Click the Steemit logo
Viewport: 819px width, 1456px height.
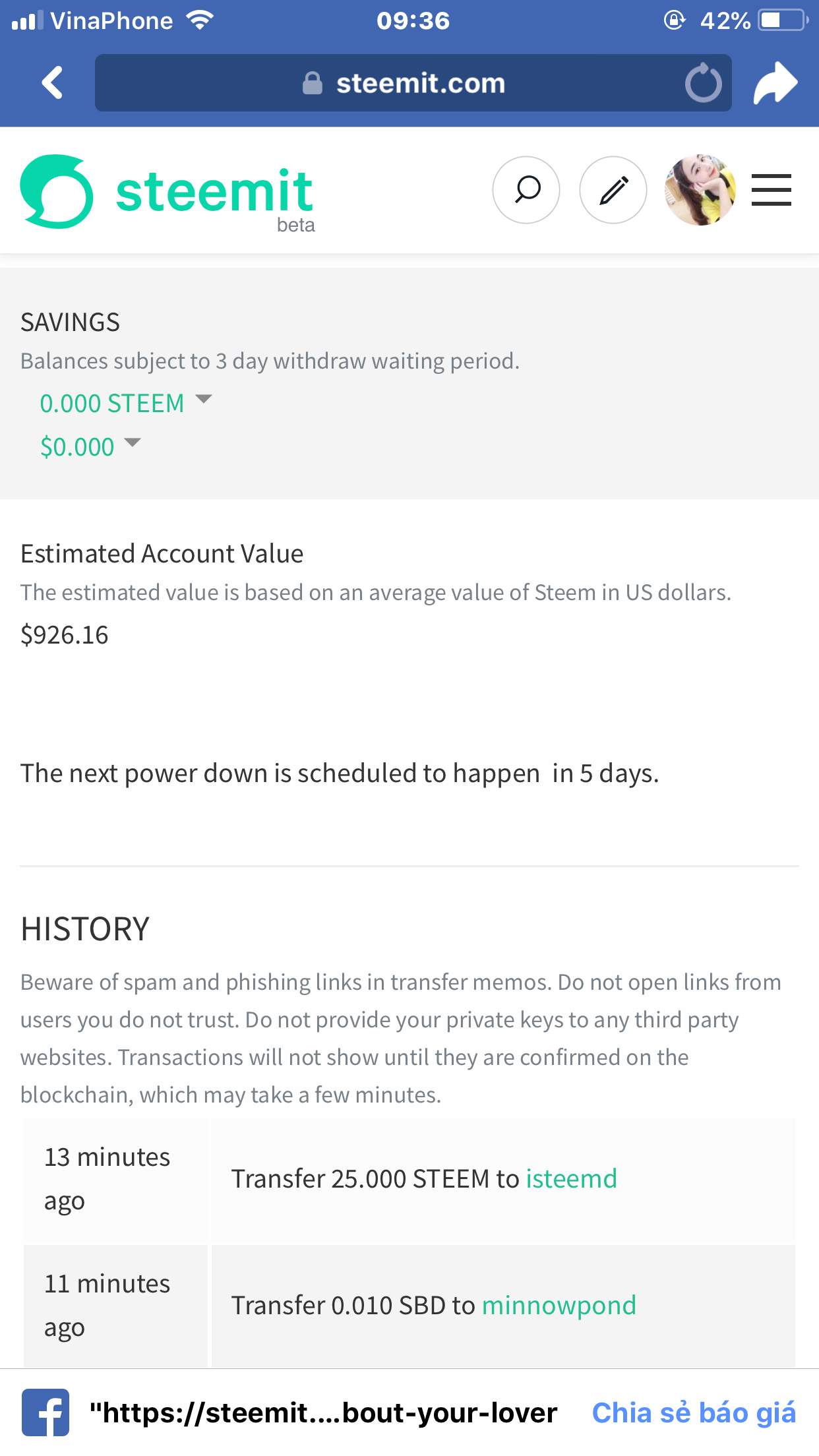point(167,192)
